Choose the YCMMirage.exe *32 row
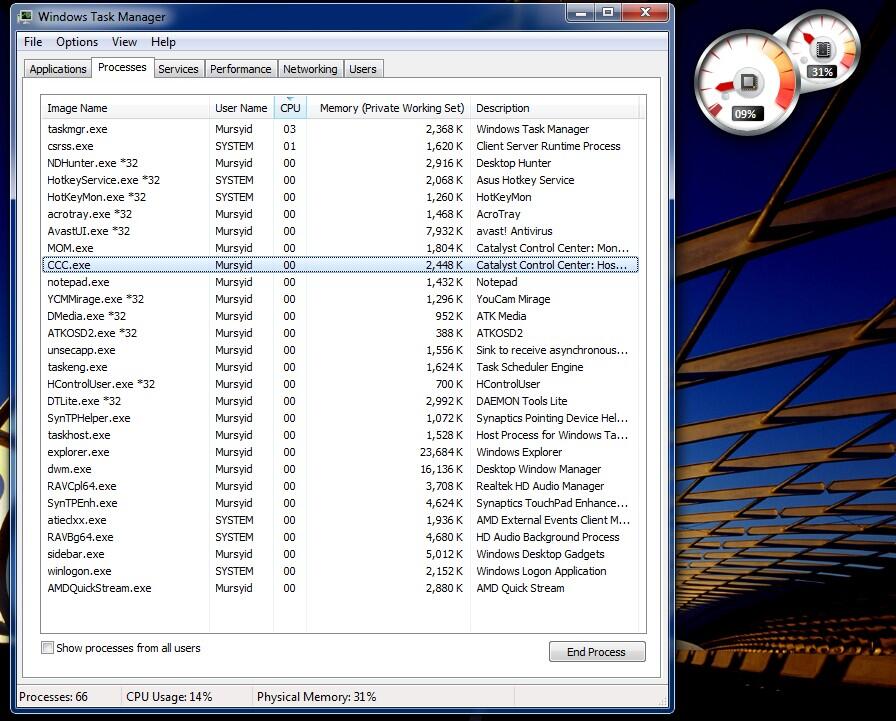 (x=341, y=299)
